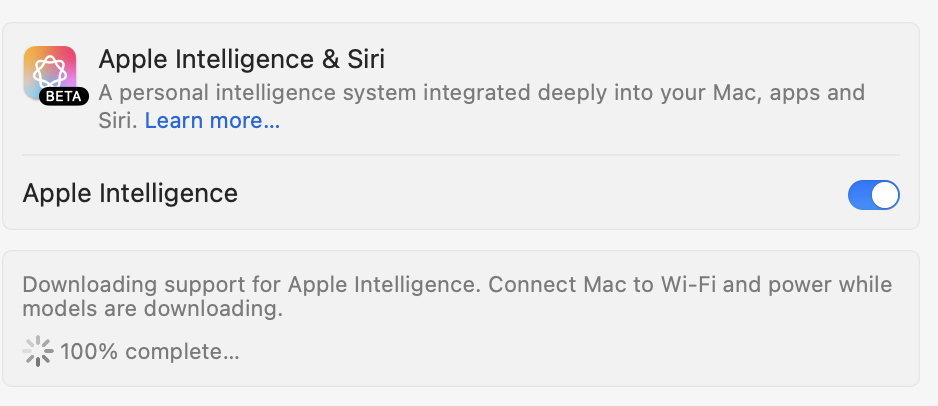Image resolution: width=938 pixels, height=406 pixels.
Task: Click the white knob of the toggle
Action: (x=885, y=195)
